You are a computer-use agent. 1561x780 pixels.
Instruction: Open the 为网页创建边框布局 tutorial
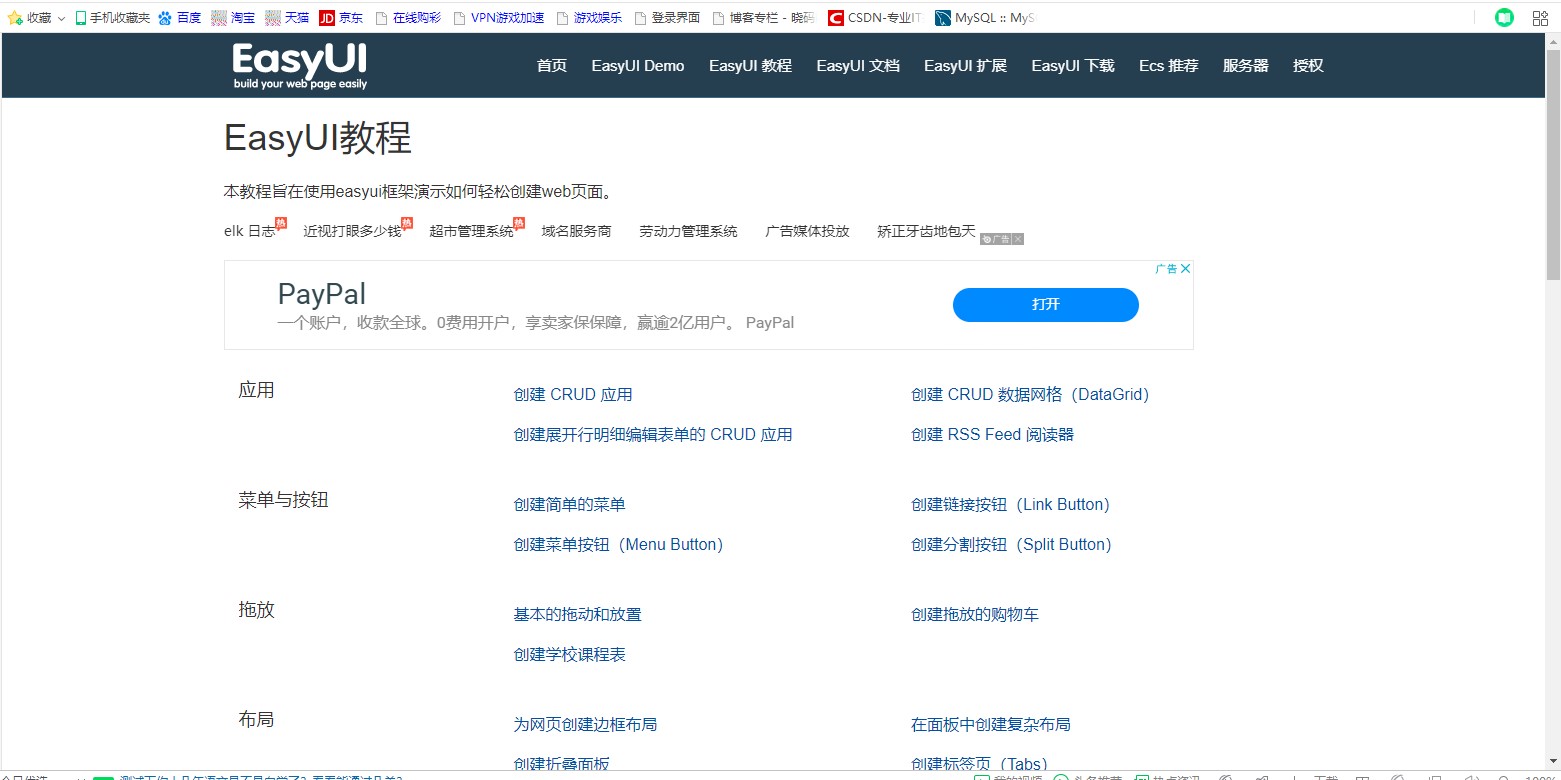(585, 725)
